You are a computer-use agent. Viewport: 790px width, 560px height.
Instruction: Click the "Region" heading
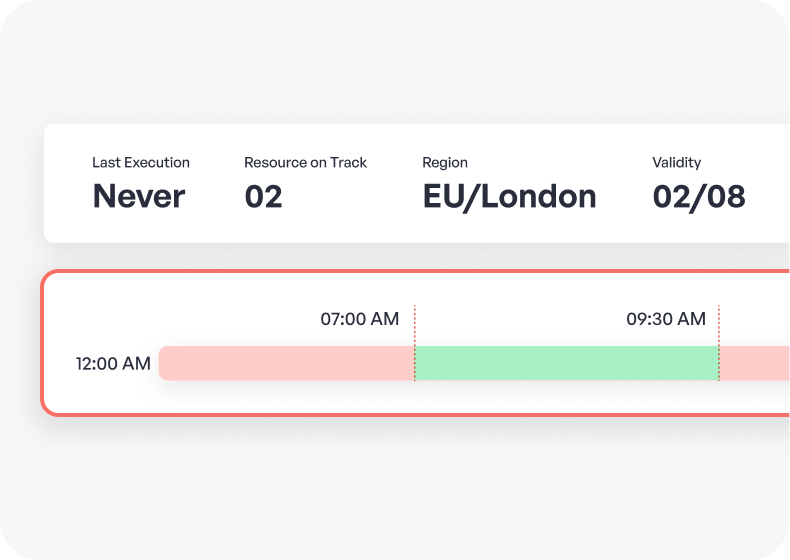(445, 162)
